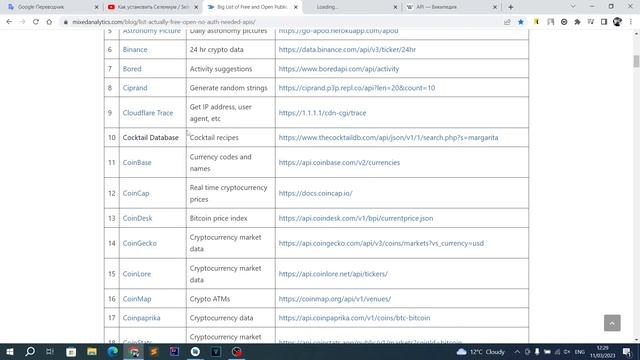Open the CoinMap link
Screen dimensions: 640x360
[137, 299]
